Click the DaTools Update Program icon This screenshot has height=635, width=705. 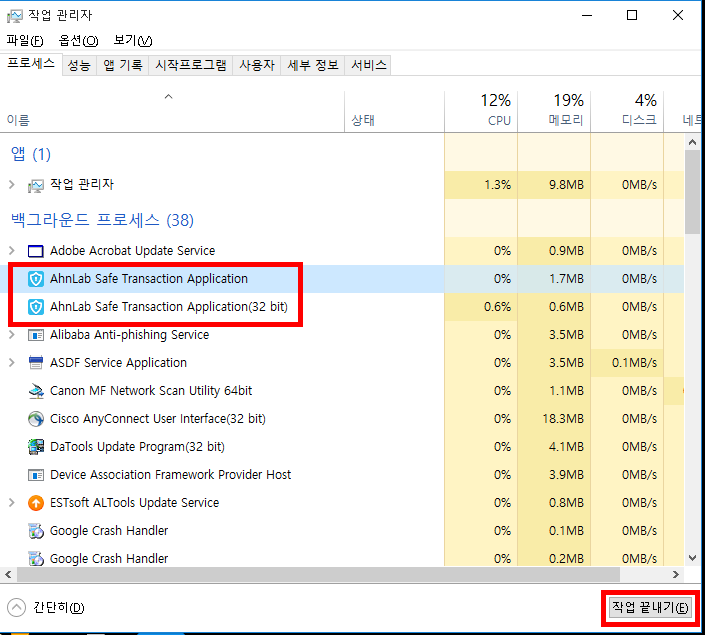point(36,447)
